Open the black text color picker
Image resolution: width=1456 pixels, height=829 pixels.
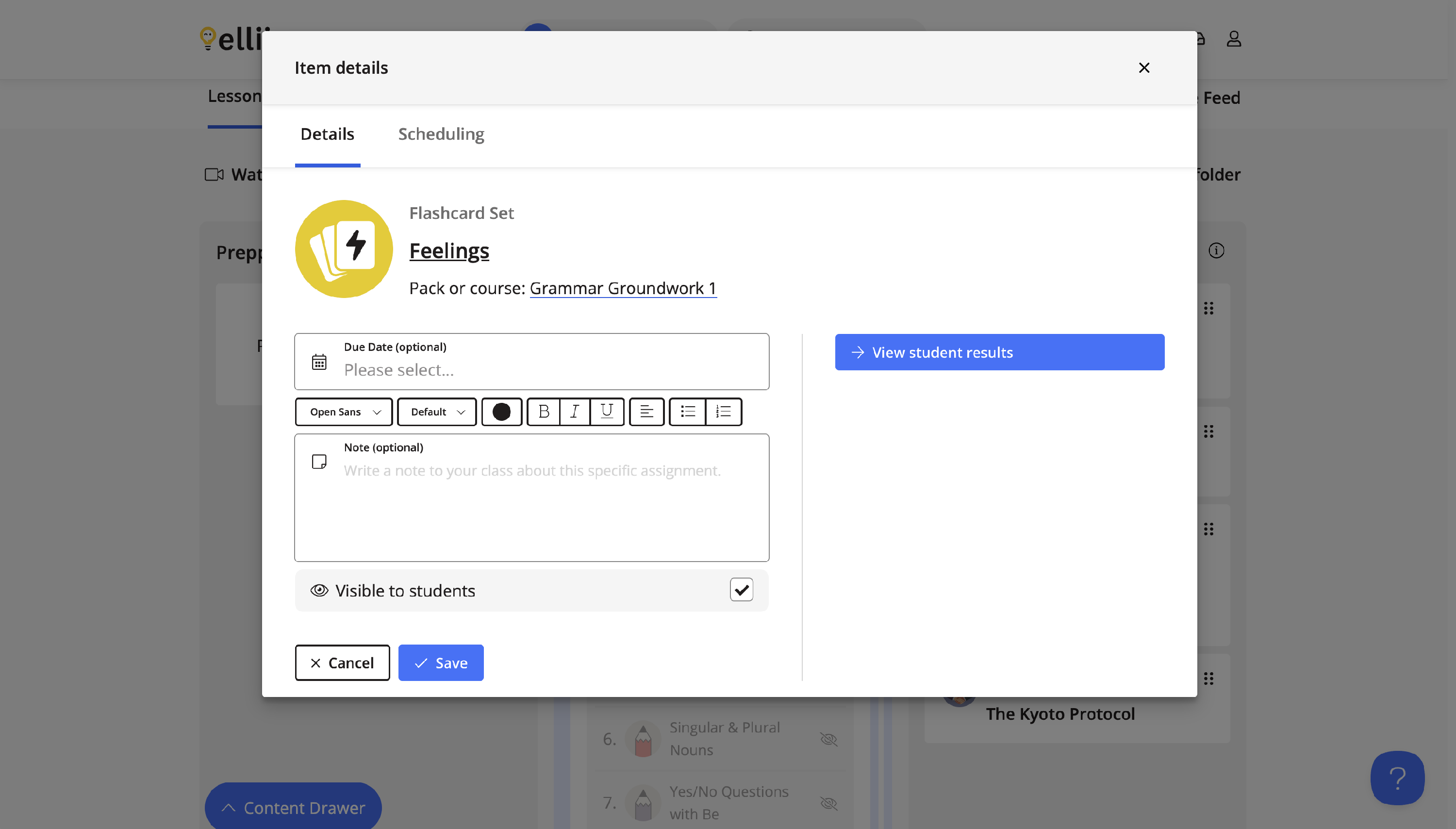coord(501,411)
